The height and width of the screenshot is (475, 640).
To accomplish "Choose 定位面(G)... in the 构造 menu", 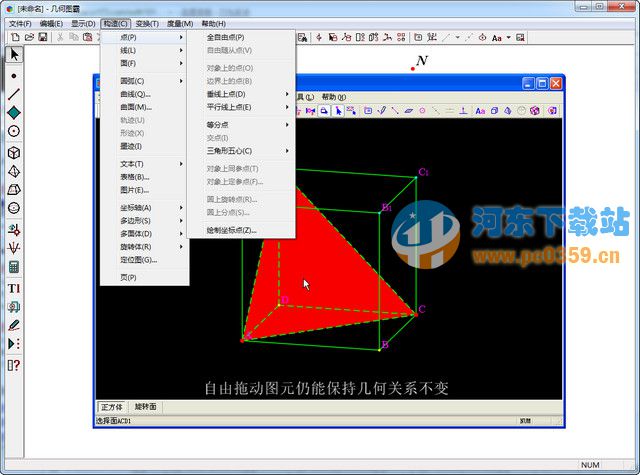I will [144, 260].
